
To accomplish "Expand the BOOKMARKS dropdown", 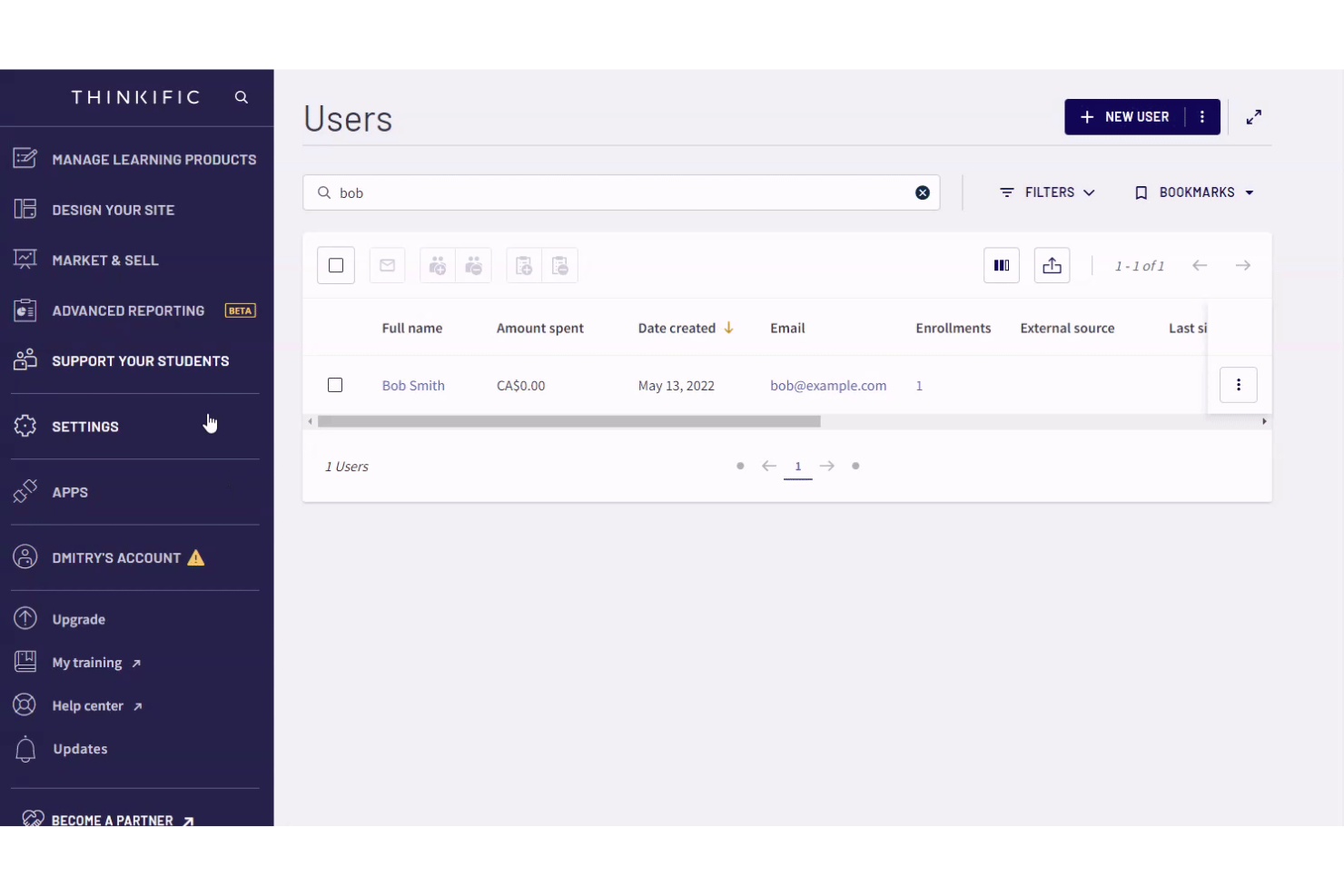I will pos(1194,192).
